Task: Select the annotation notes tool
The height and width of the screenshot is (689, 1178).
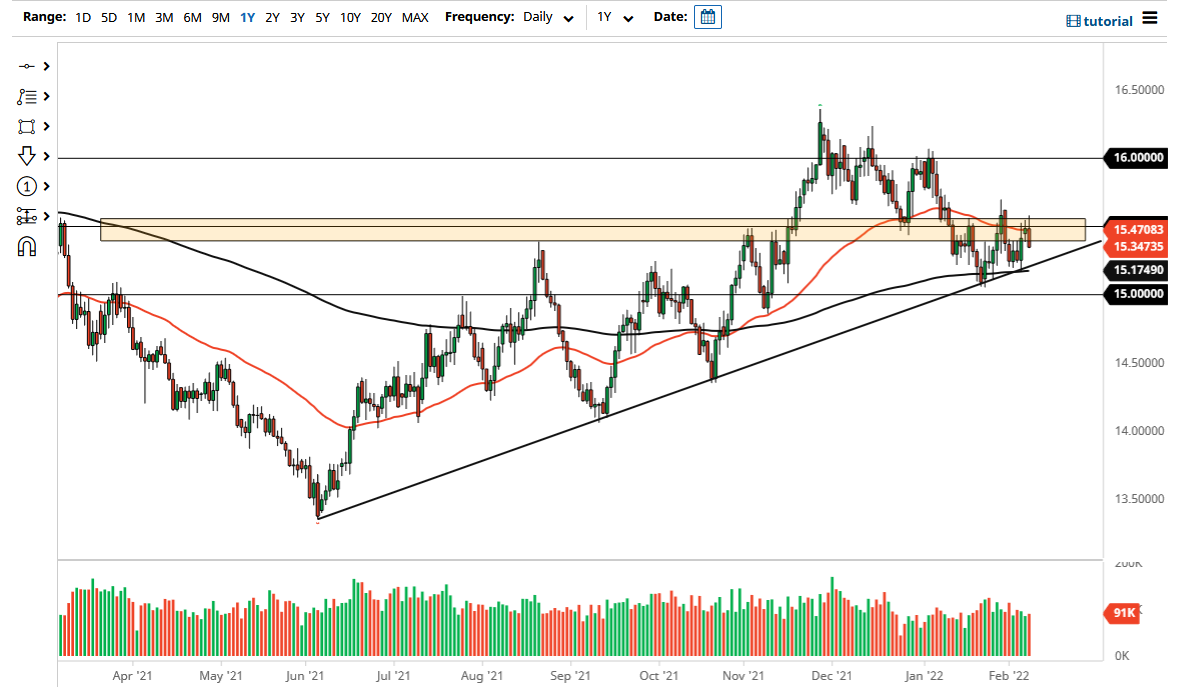Action: click(x=26, y=96)
